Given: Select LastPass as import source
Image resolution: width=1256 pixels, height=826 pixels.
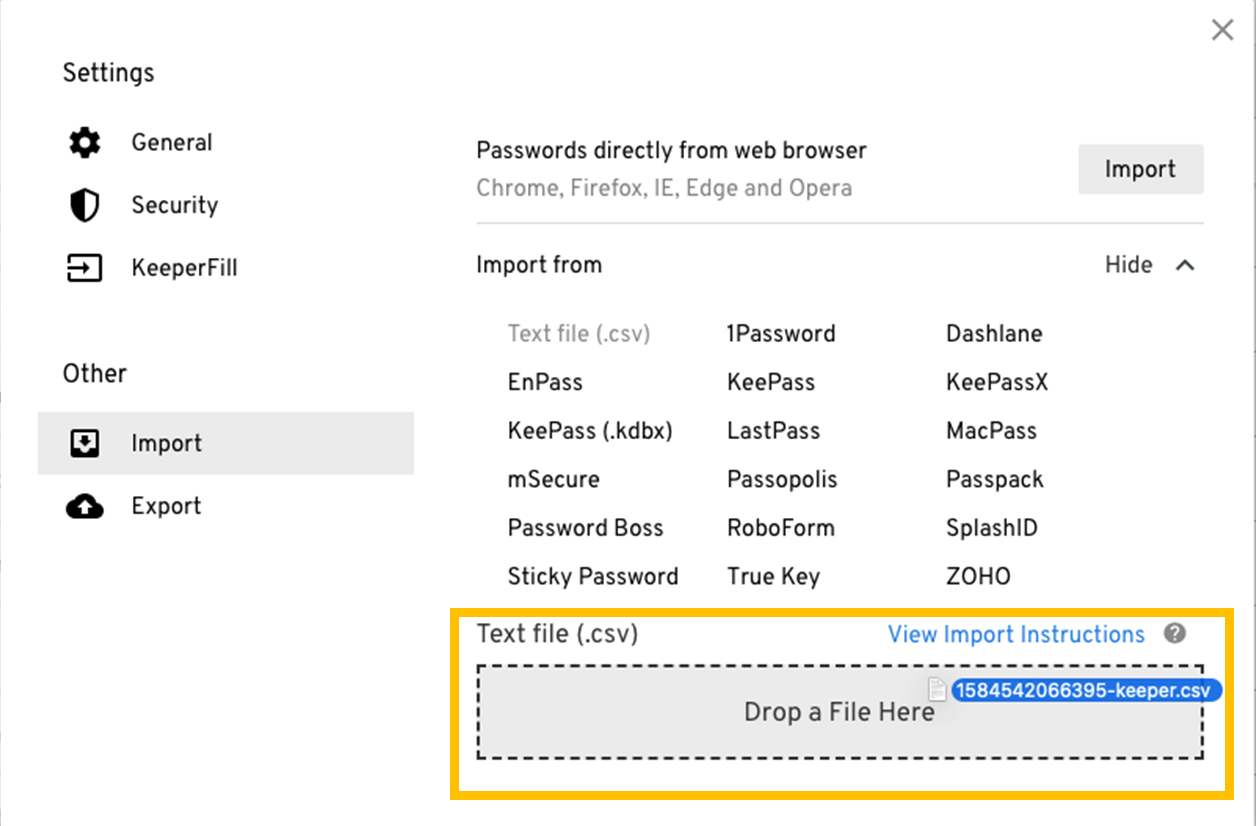Looking at the screenshot, I should point(773,431).
